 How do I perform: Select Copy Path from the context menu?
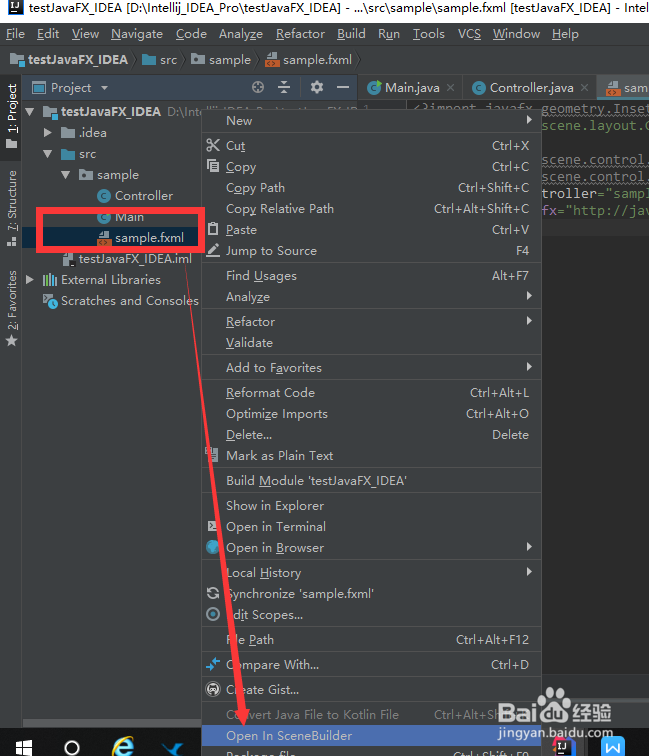pyautogui.click(x=371, y=188)
